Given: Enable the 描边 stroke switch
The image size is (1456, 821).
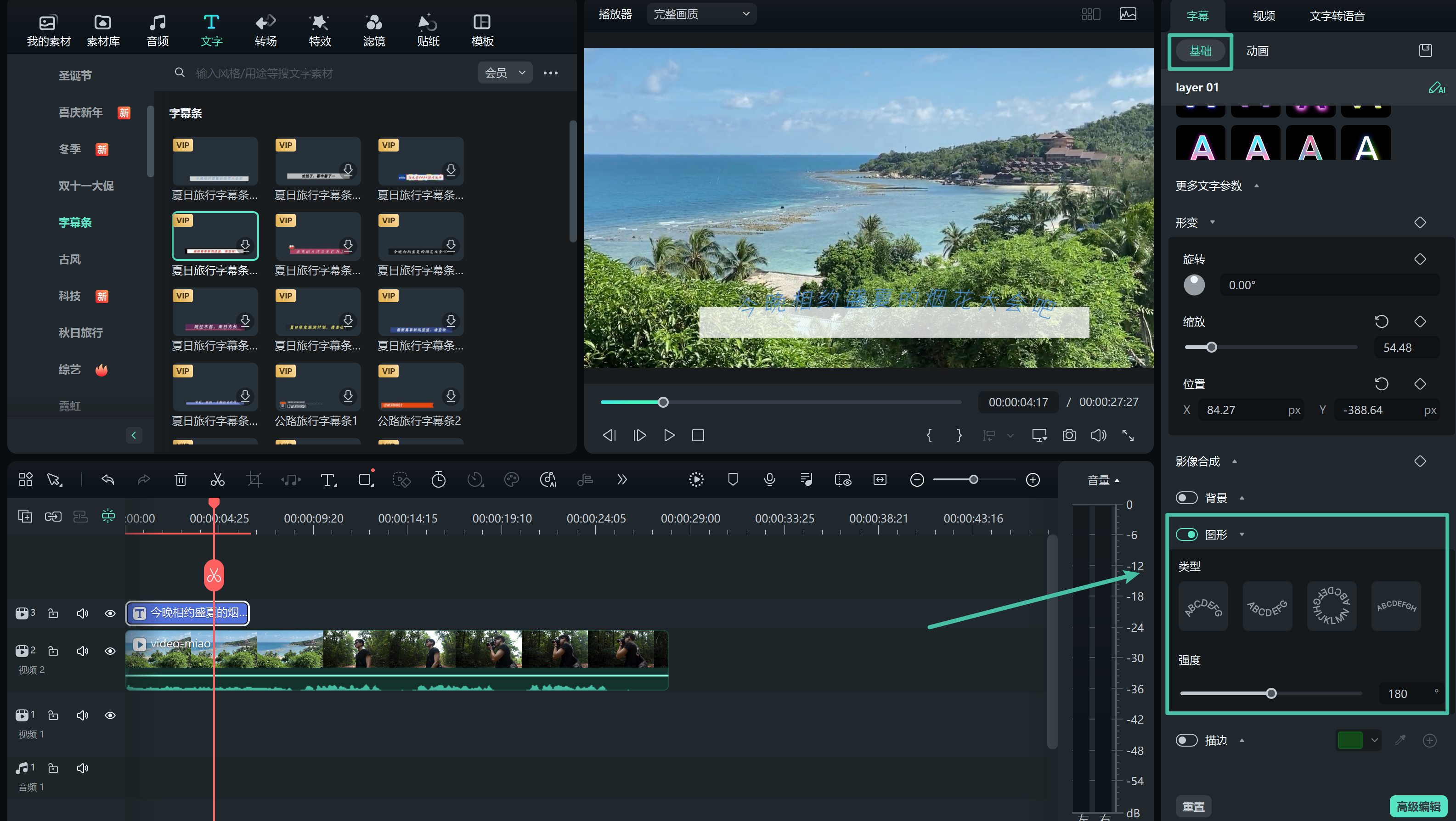Looking at the screenshot, I should [x=1186, y=740].
